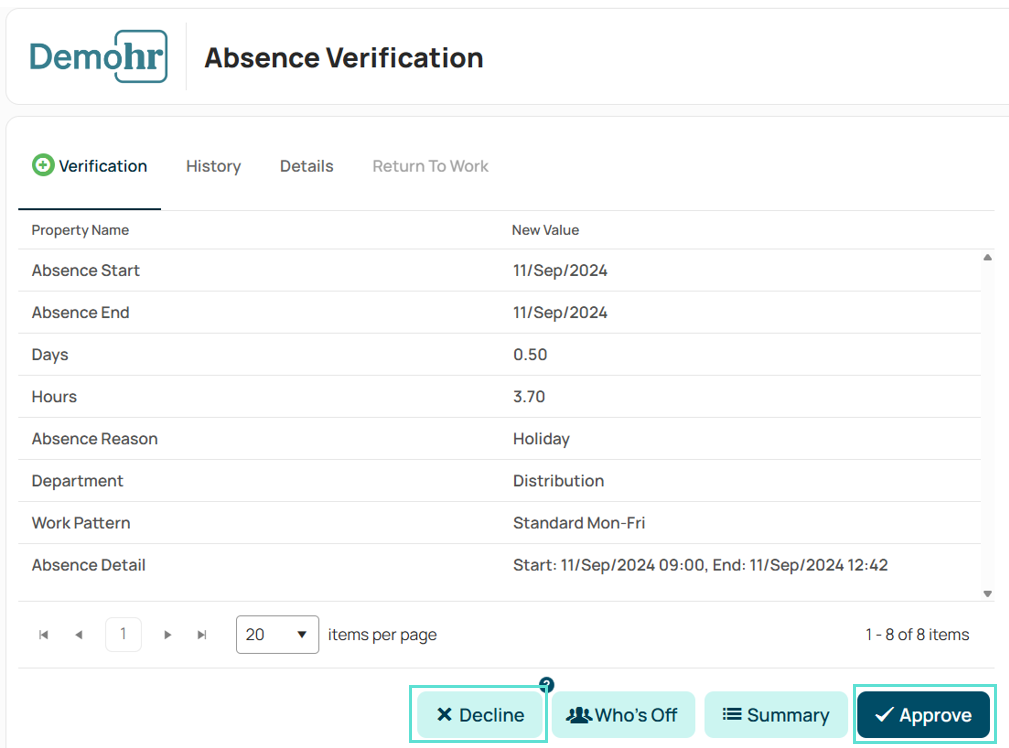Click the Property Name column header
This screenshot has width=1009, height=748.
(80, 230)
